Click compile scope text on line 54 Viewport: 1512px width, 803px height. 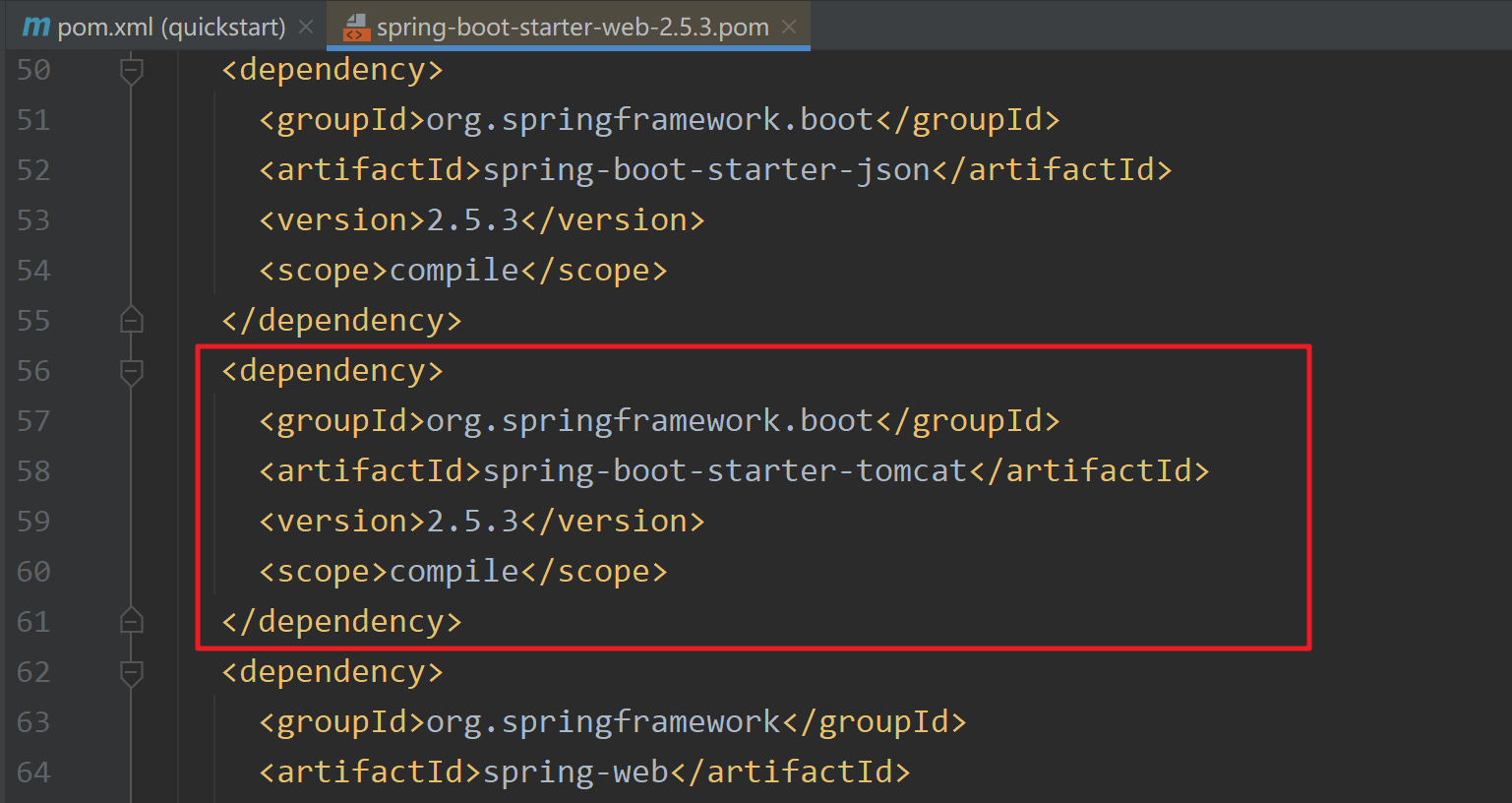(454, 271)
